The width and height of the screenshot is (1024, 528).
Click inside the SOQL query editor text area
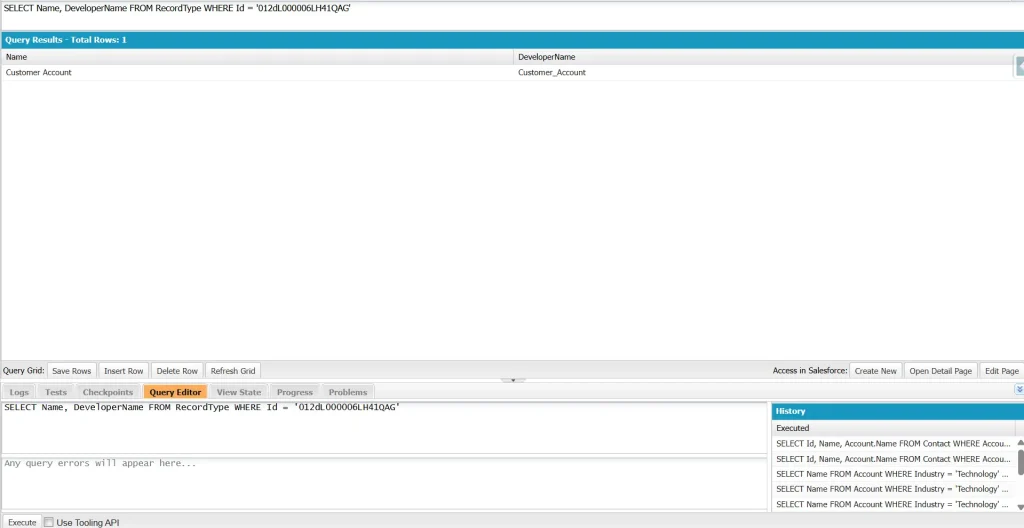pyautogui.click(x=384, y=428)
